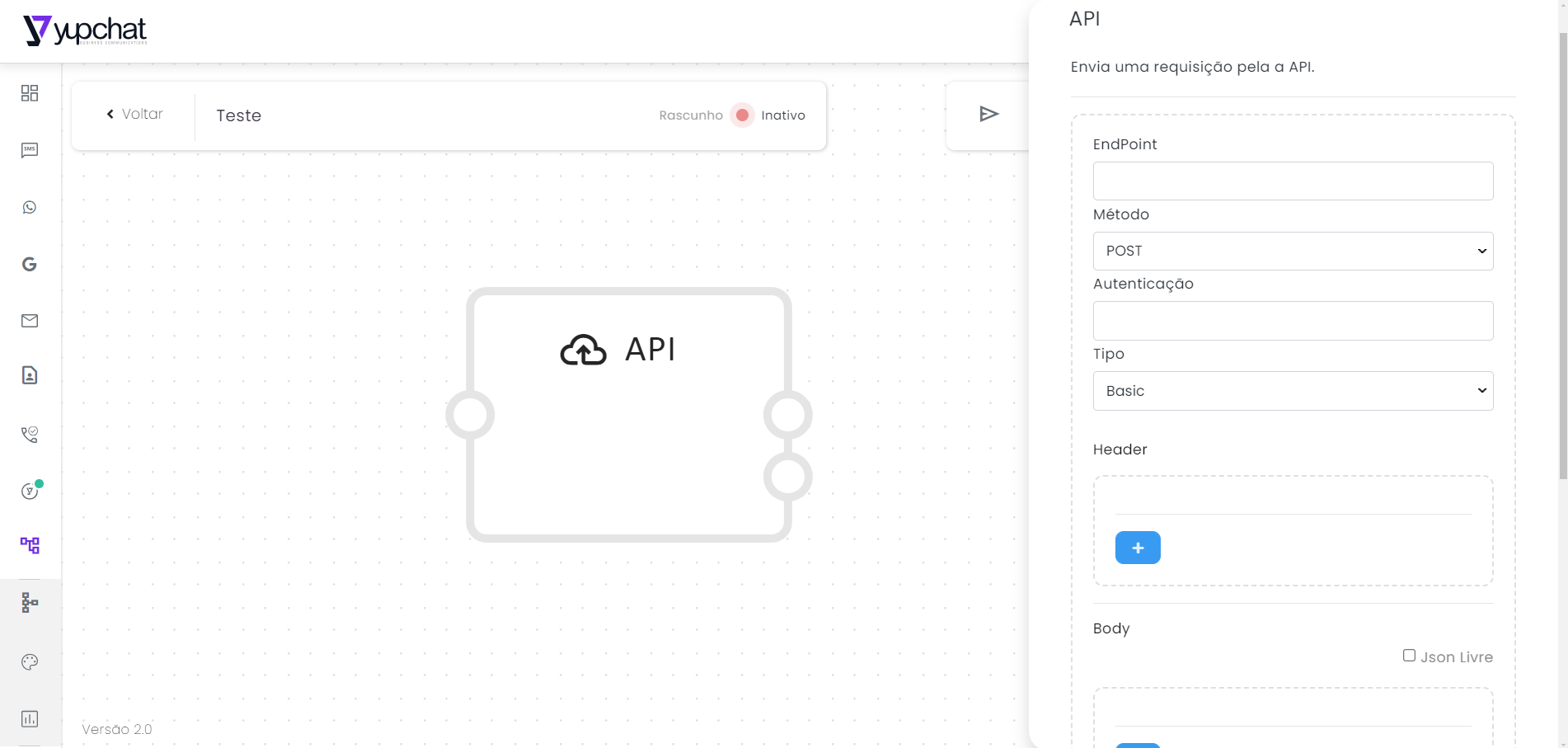
Task: Add a header with the blue plus button
Action: click(1138, 548)
